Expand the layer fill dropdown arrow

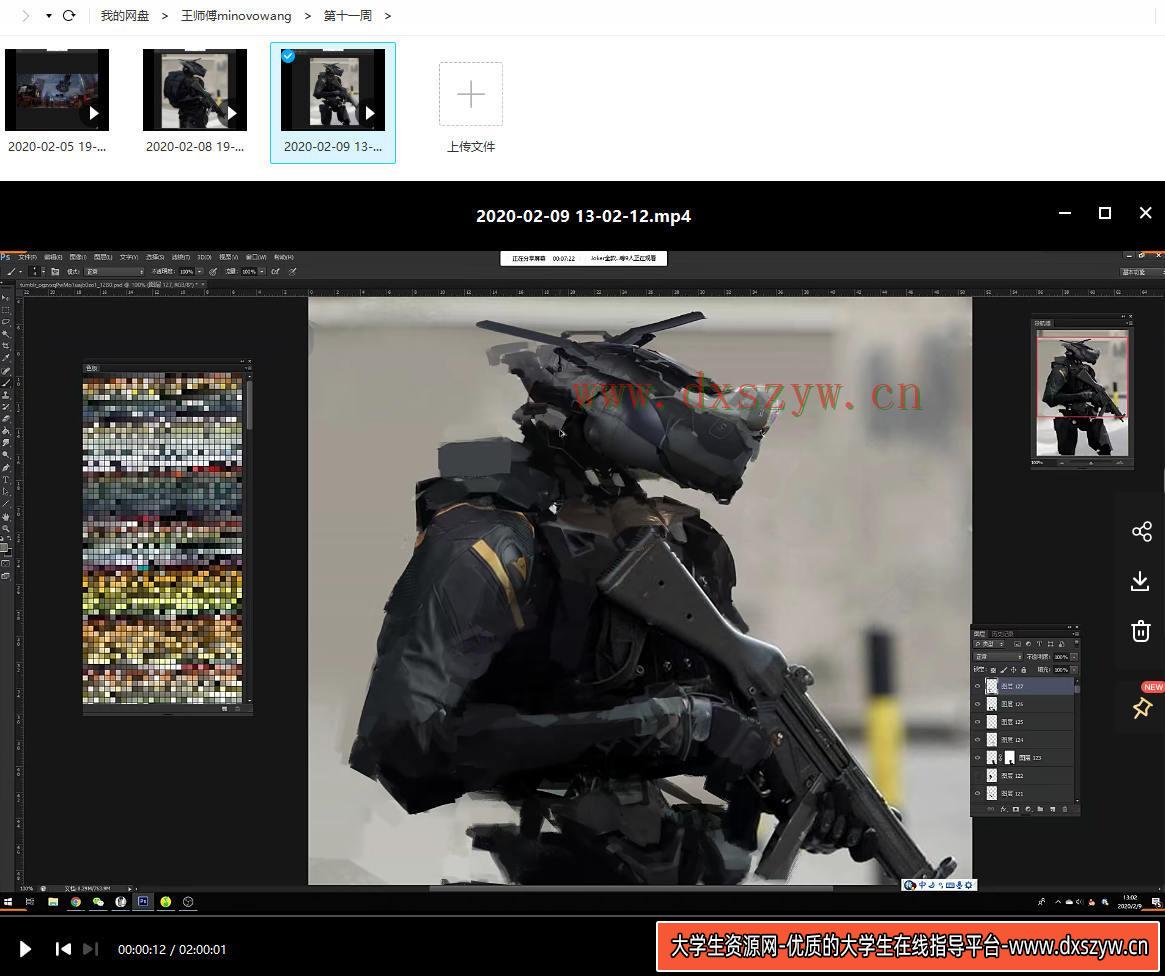coord(1073,670)
